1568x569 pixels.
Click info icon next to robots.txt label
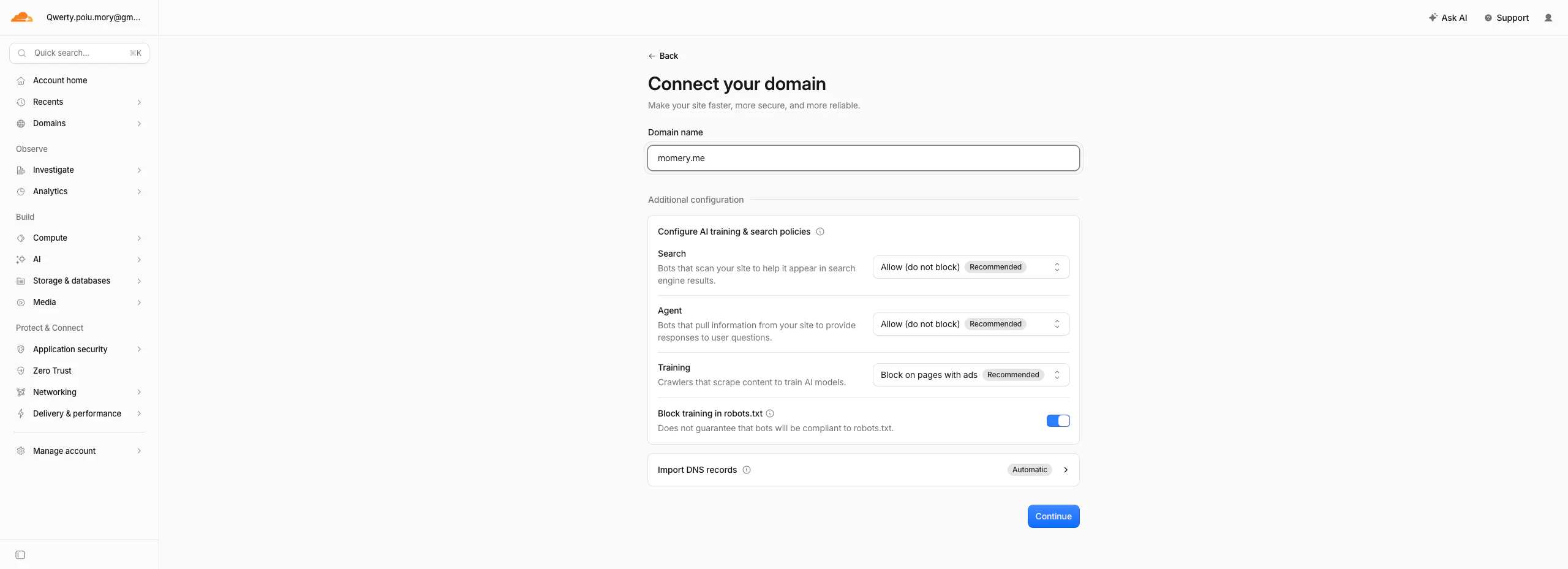pyautogui.click(x=770, y=413)
